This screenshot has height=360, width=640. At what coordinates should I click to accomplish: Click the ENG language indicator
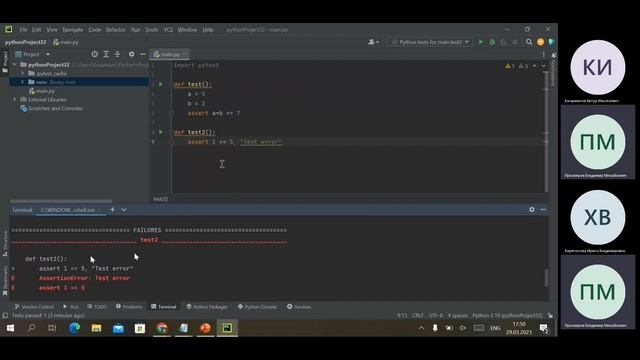[495, 328]
